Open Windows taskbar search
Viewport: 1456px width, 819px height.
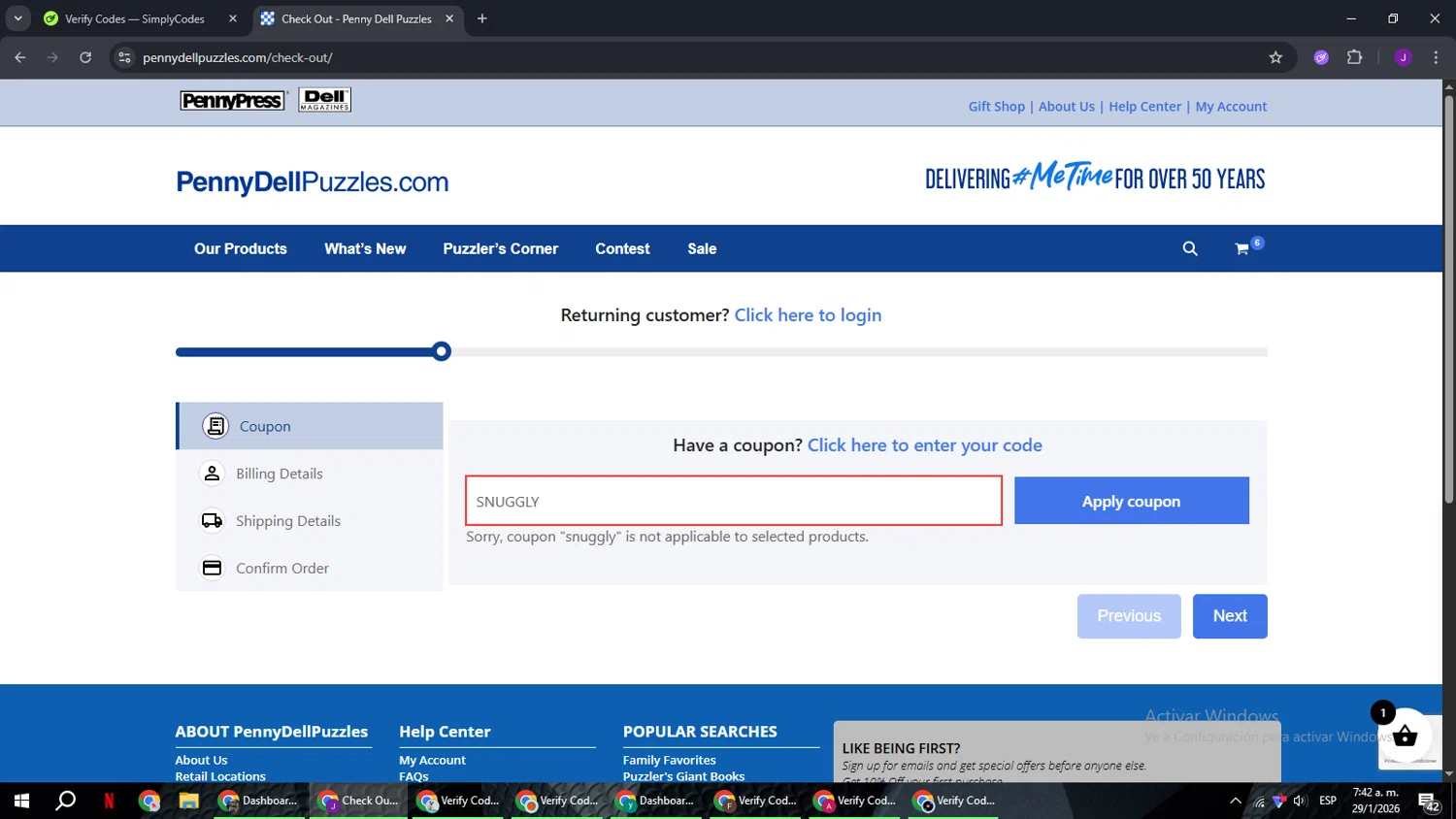coord(65,801)
